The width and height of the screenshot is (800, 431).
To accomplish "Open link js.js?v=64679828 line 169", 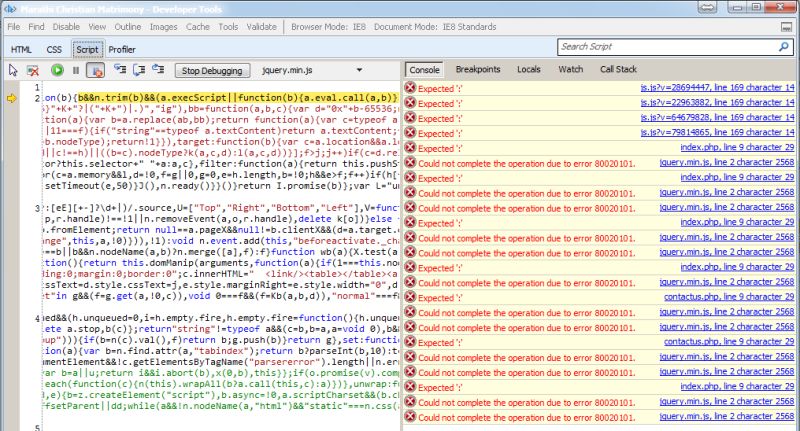I will 717,117.
